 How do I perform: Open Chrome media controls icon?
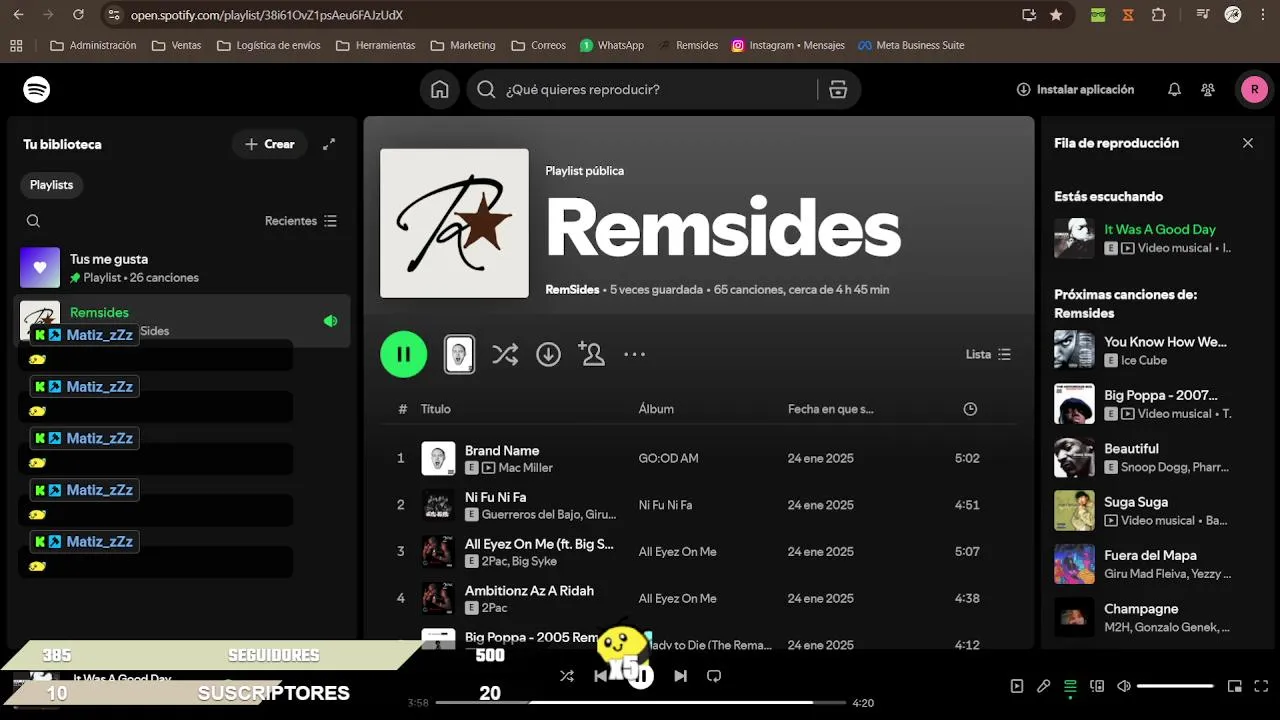click(x=1203, y=15)
